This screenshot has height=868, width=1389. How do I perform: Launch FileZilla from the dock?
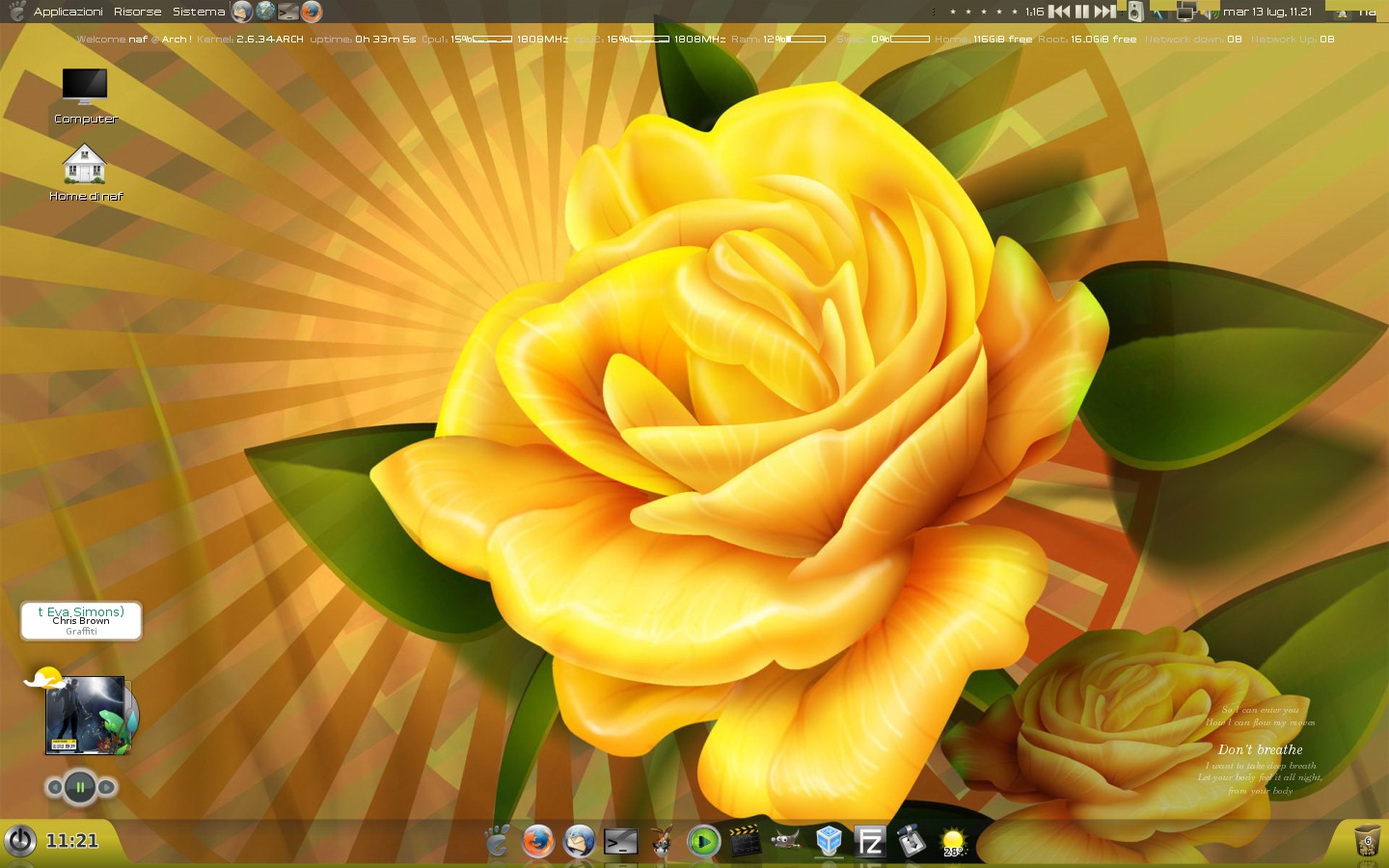pyautogui.click(x=870, y=842)
